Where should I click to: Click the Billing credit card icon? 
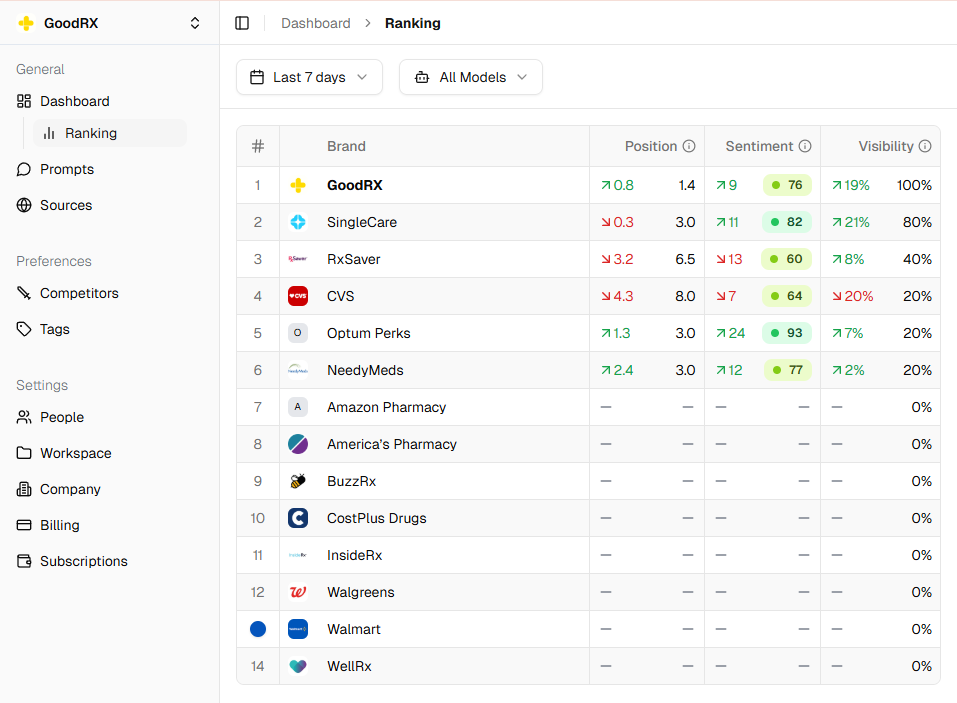click(24, 525)
